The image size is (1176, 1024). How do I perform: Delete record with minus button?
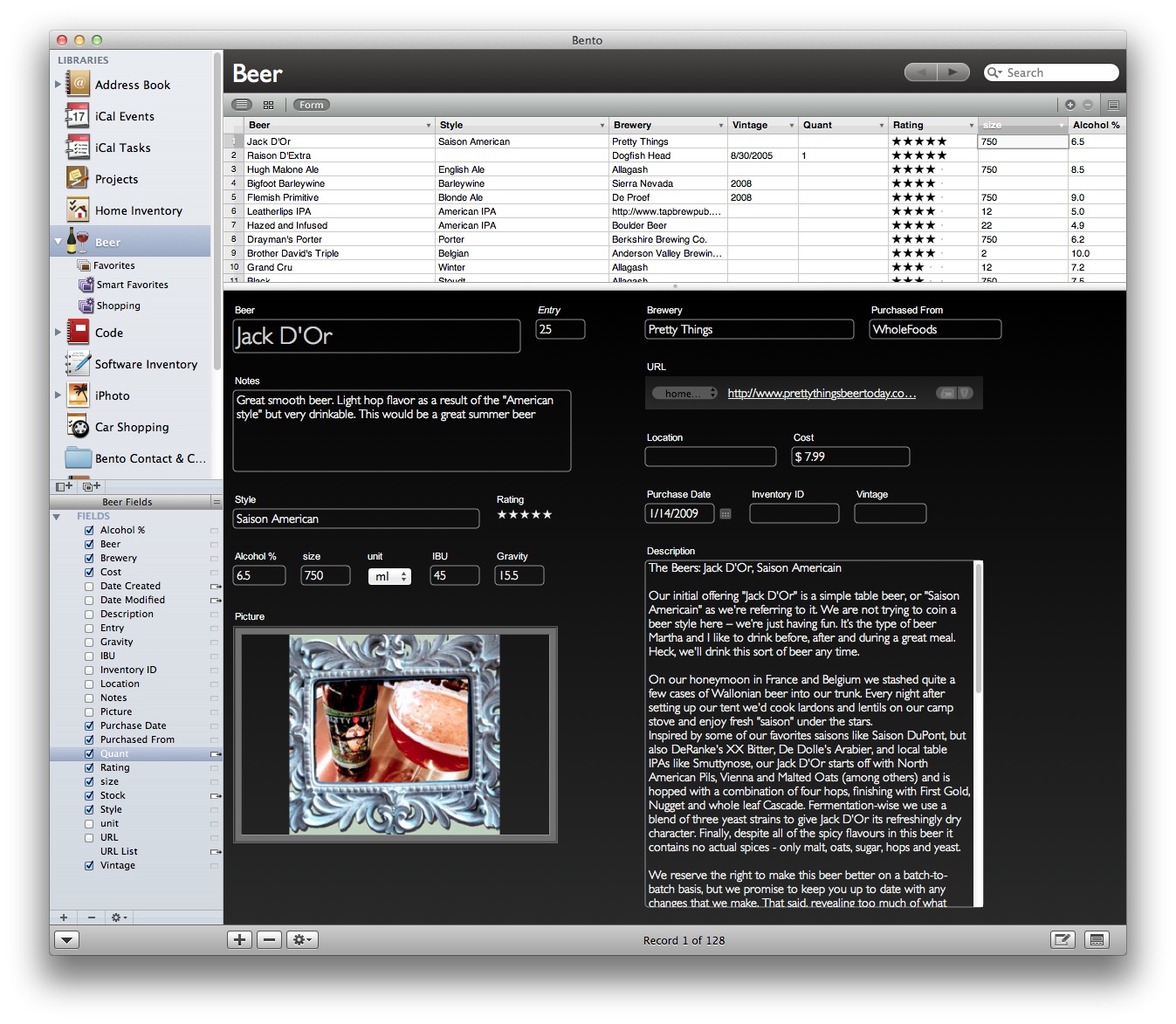pos(270,940)
